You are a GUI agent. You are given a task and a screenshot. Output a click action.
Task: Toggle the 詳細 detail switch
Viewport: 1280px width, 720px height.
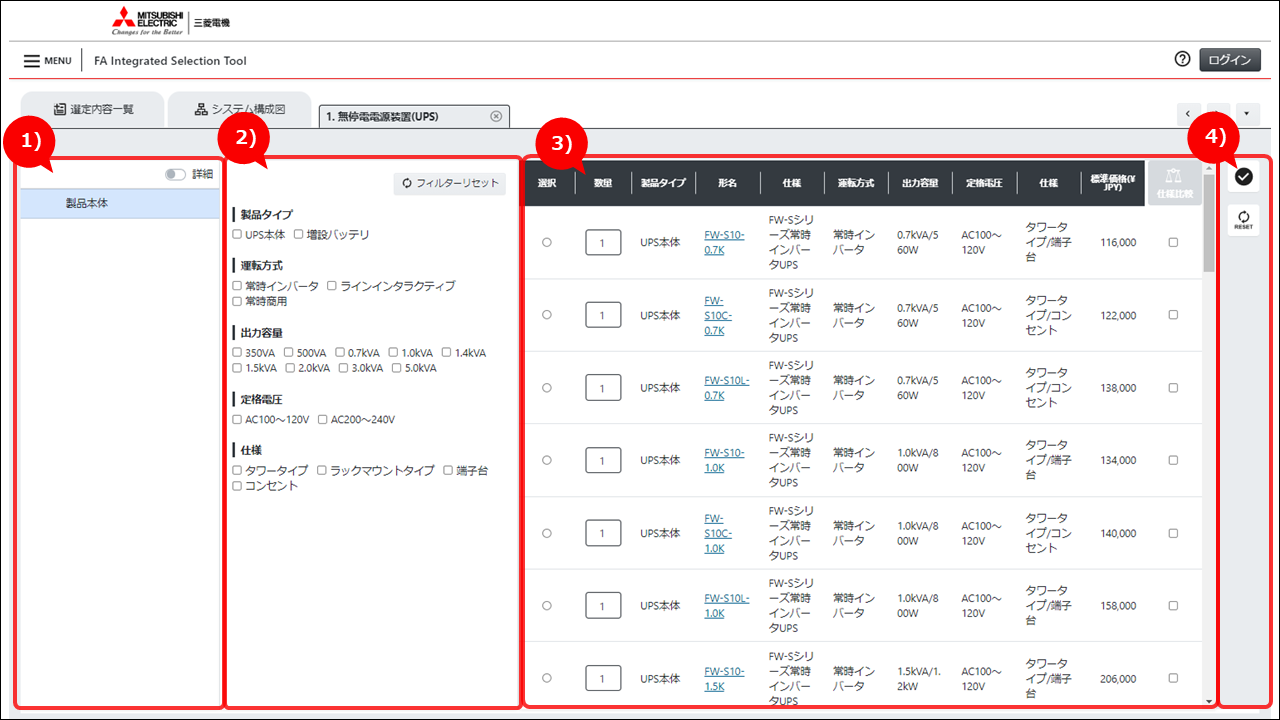click(176, 174)
